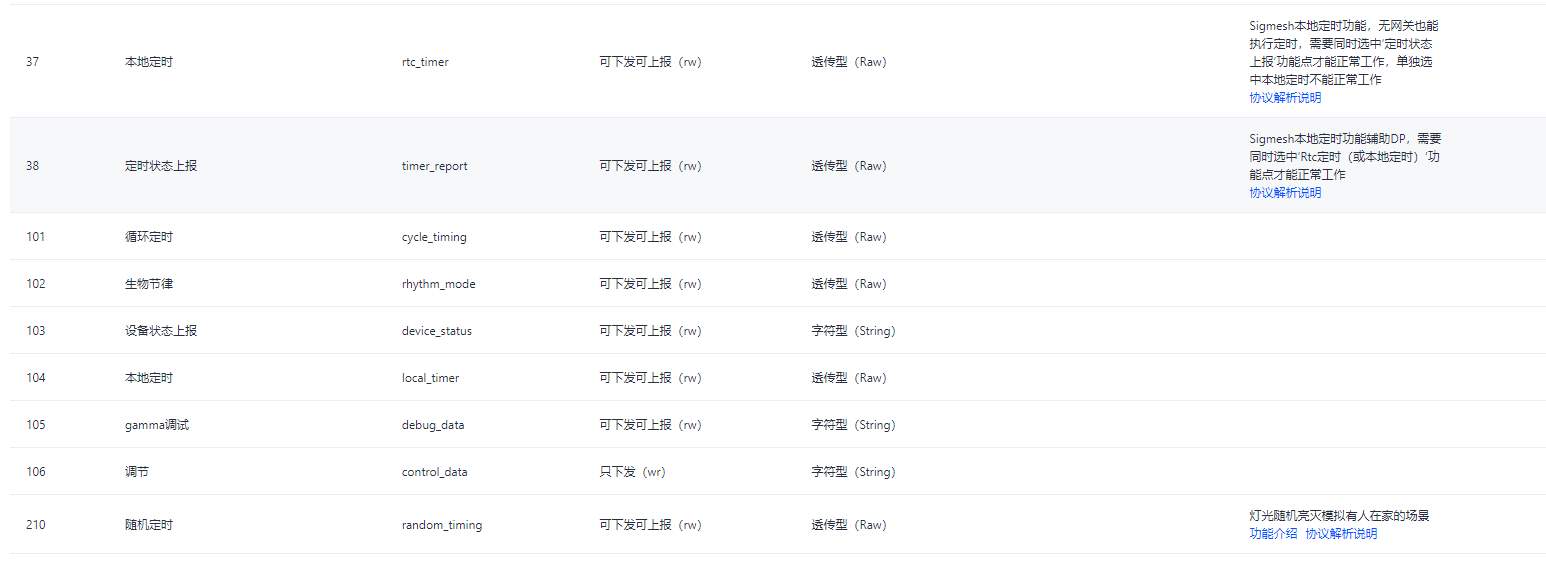Click DP ID 101 row
1546x565 pixels.
pos(777,237)
